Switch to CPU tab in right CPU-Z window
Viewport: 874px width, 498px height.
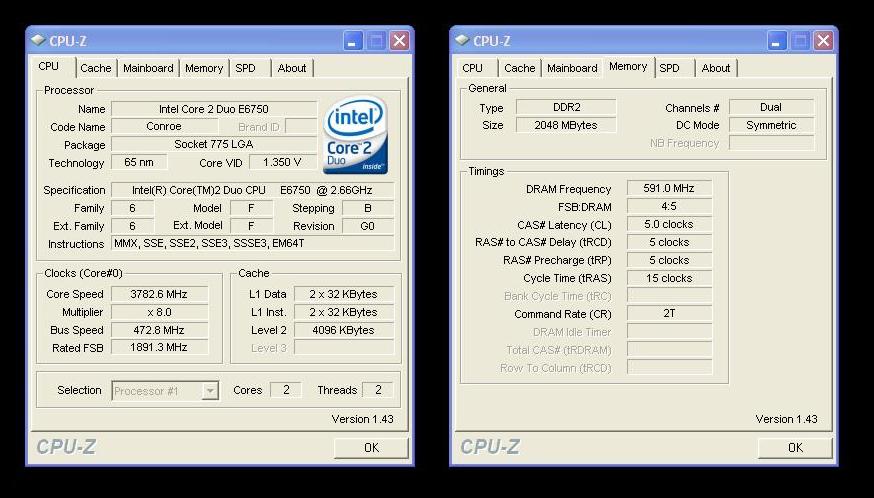coord(473,68)
